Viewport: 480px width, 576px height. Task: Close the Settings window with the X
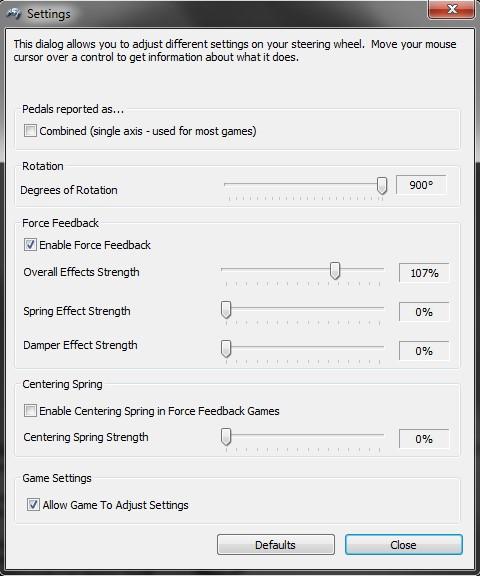coord(451,9)
